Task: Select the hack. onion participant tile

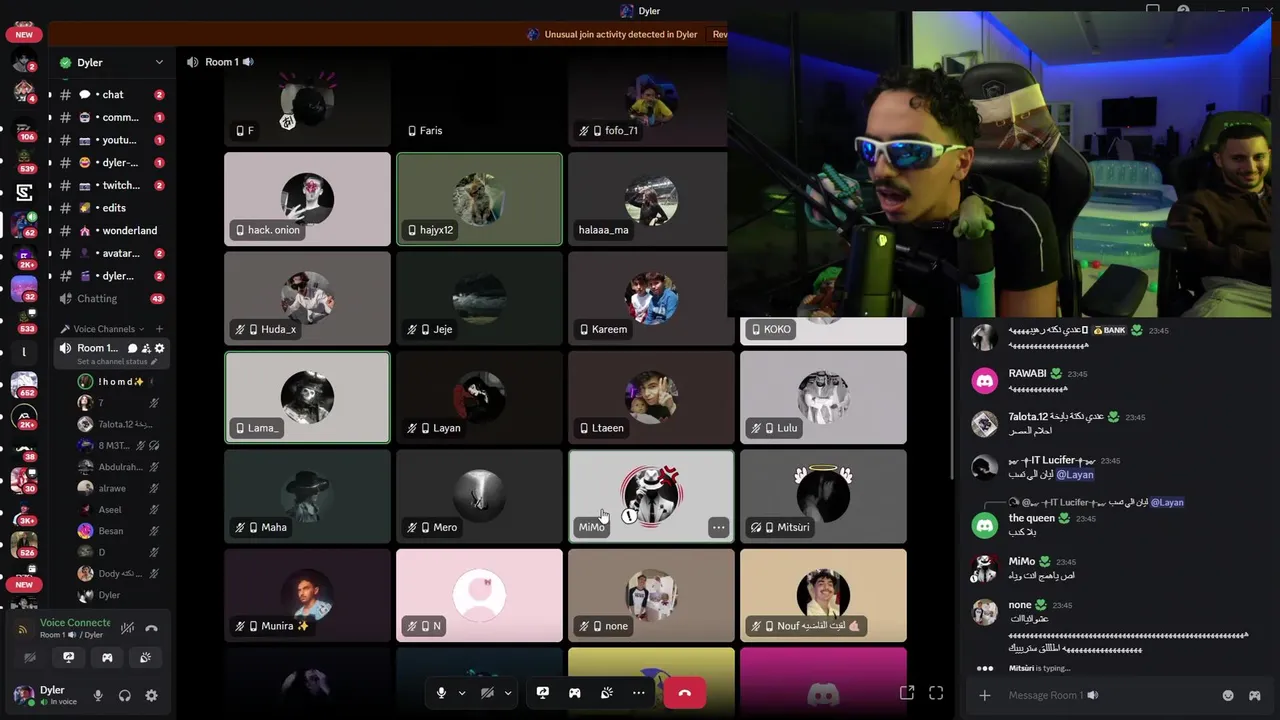Action: tap(307, 199)
